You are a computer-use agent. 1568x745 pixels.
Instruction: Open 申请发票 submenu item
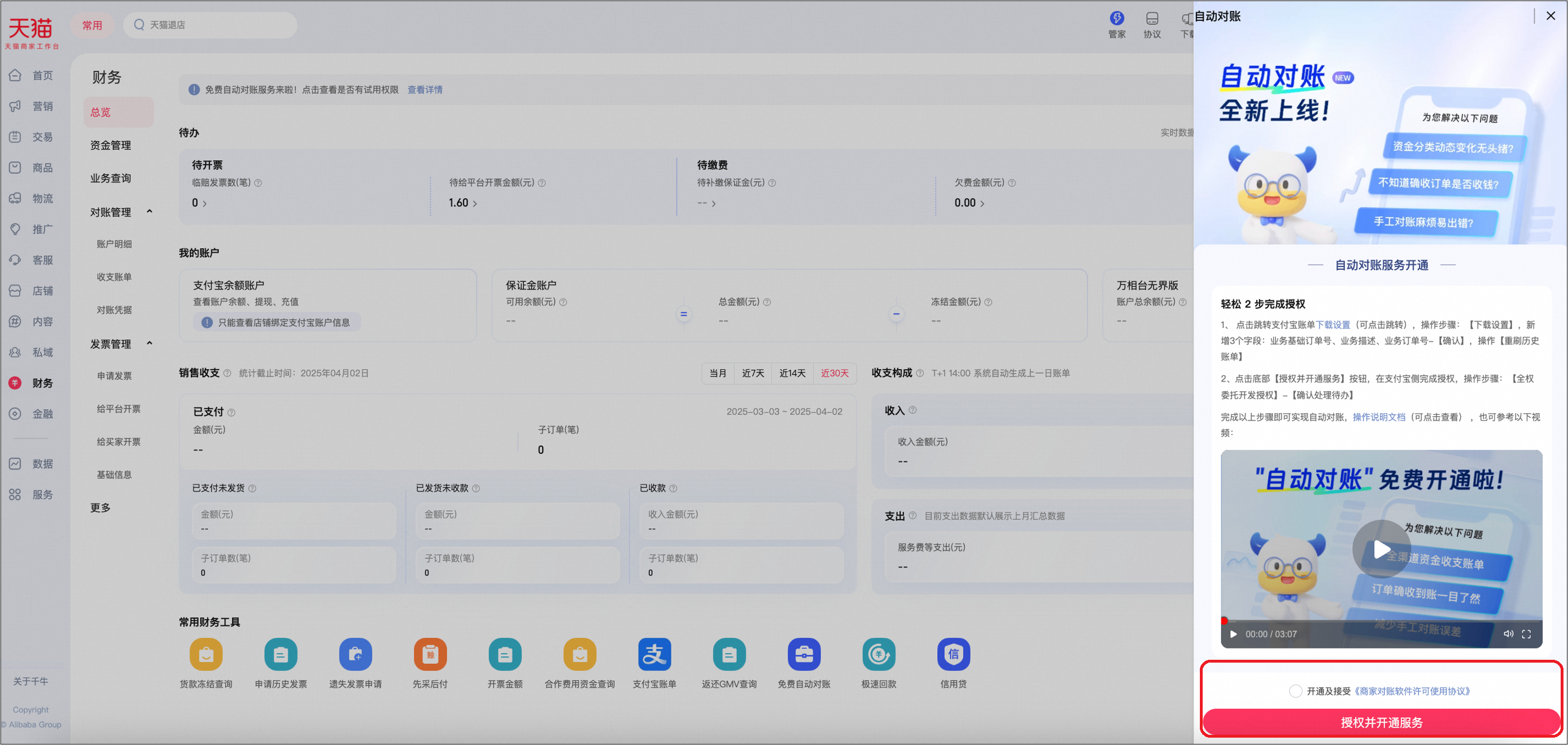pos(115,376)
